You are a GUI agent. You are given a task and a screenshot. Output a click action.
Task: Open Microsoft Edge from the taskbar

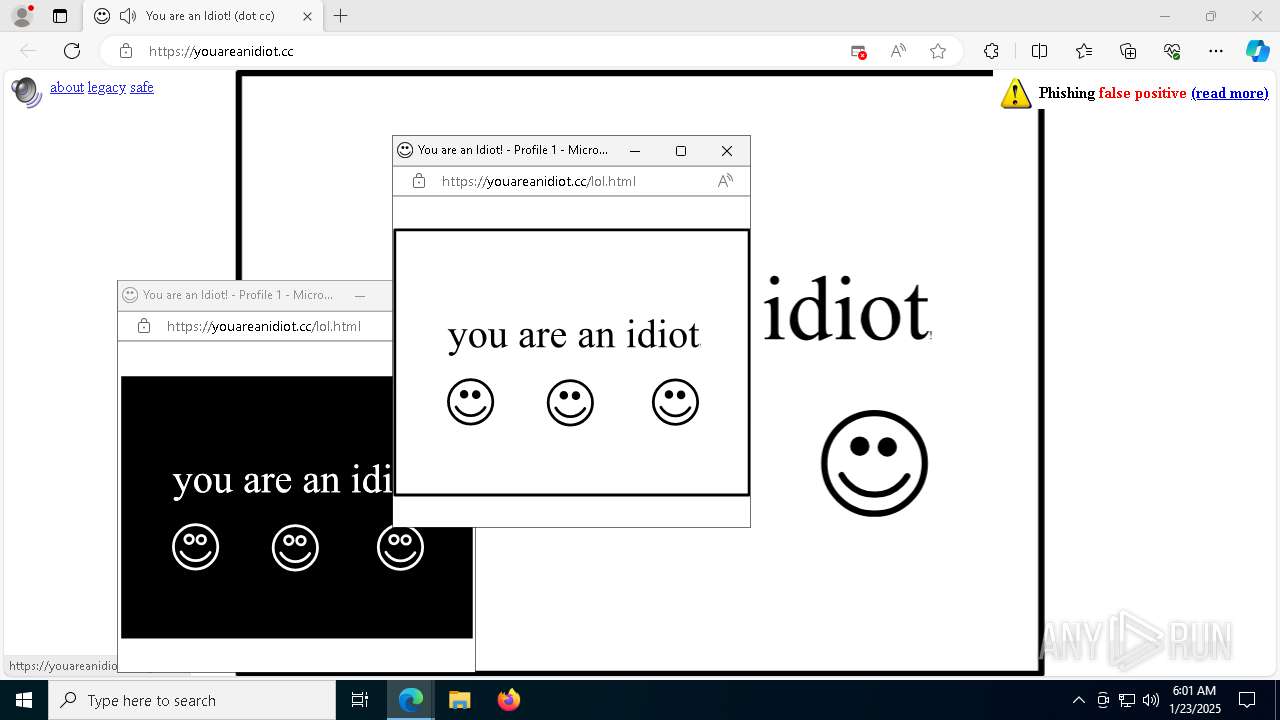click(411, 700)
